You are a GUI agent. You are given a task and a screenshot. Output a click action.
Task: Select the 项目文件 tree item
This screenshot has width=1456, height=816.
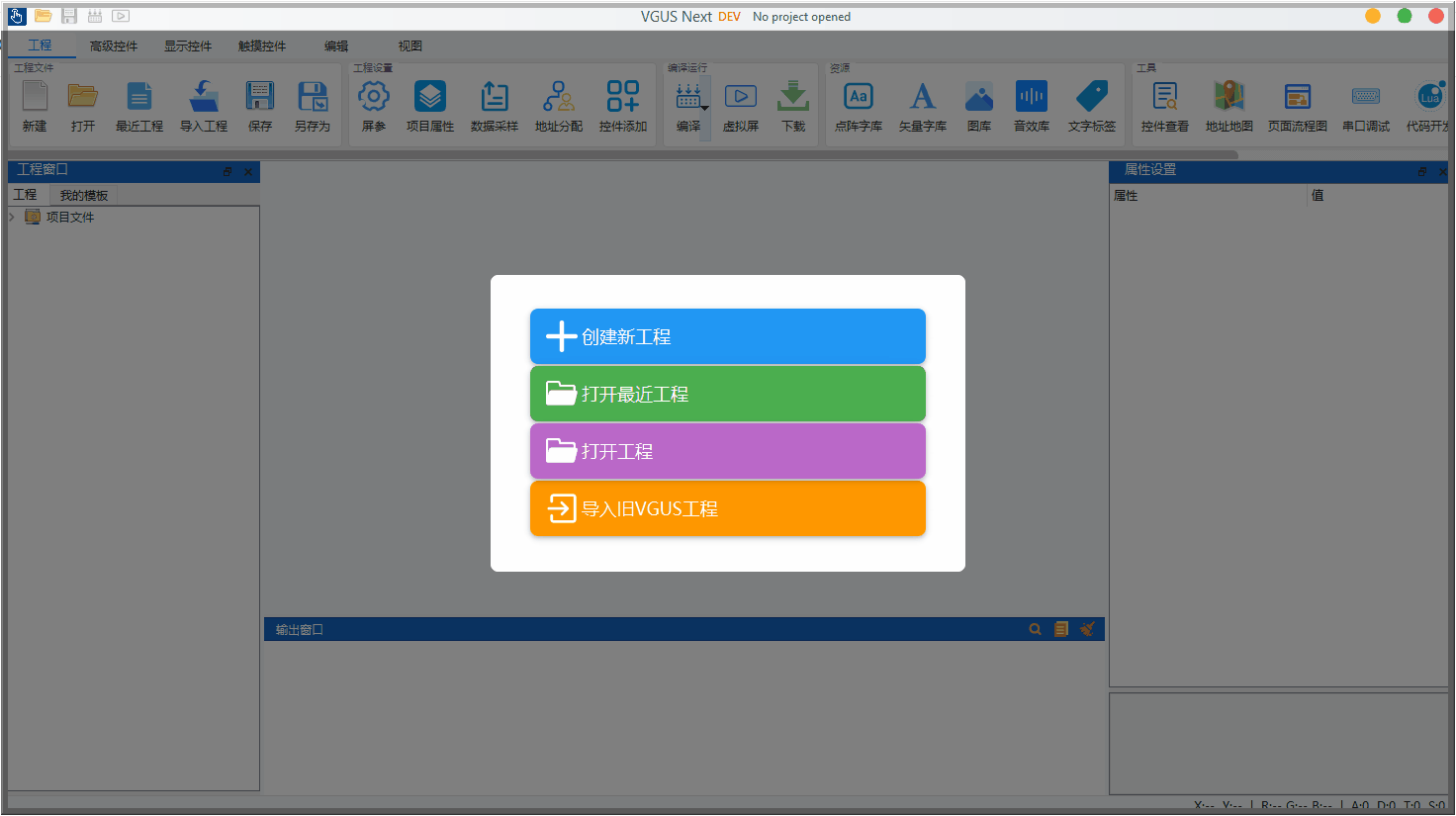coord(70,217)
